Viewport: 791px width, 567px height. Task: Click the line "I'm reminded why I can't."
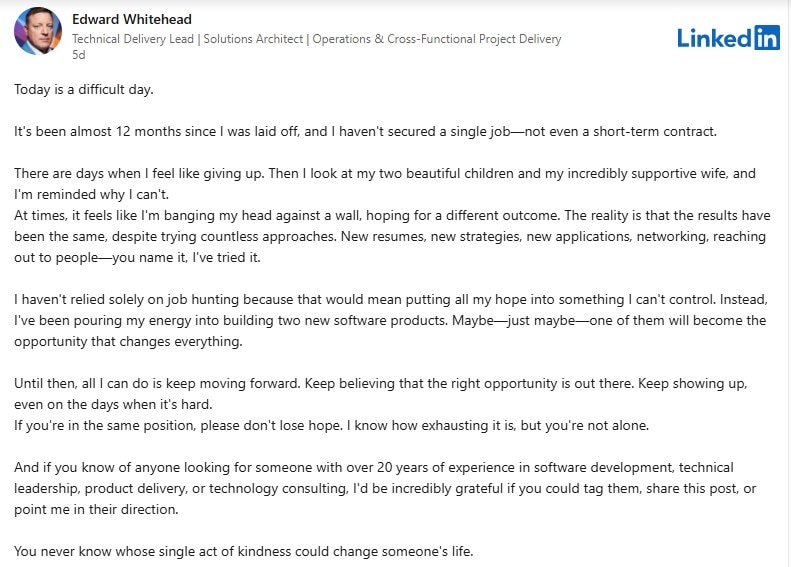click(91, 194)
